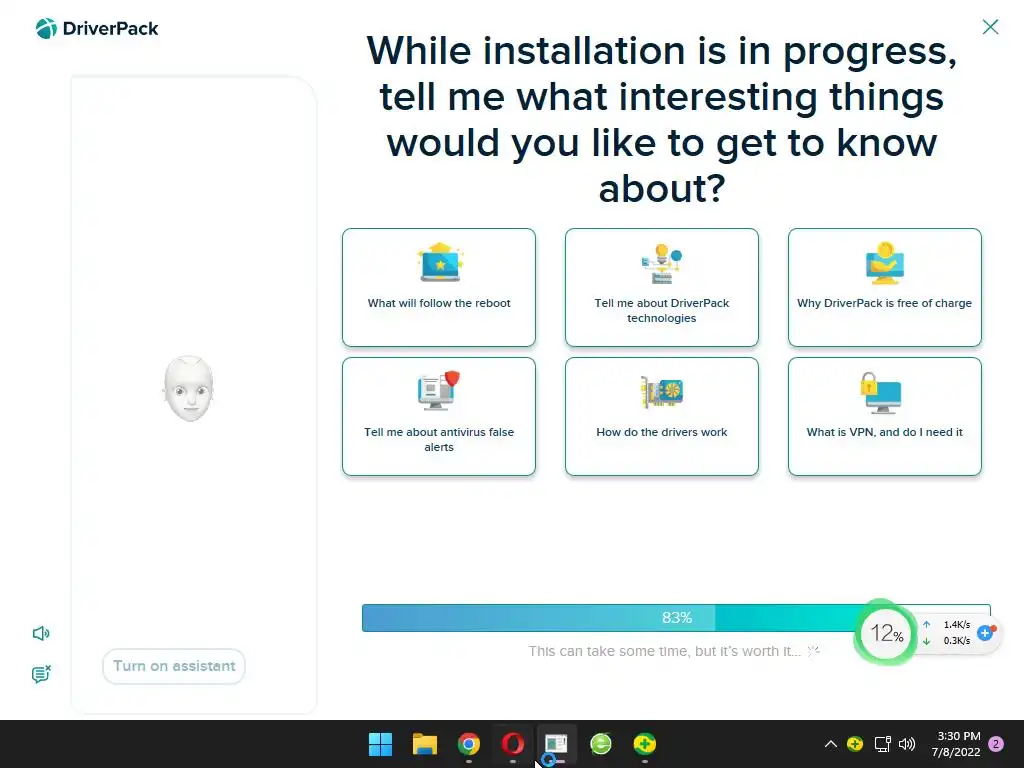
Task: Open green circular arrows app in taskbar
Action: 601,744
